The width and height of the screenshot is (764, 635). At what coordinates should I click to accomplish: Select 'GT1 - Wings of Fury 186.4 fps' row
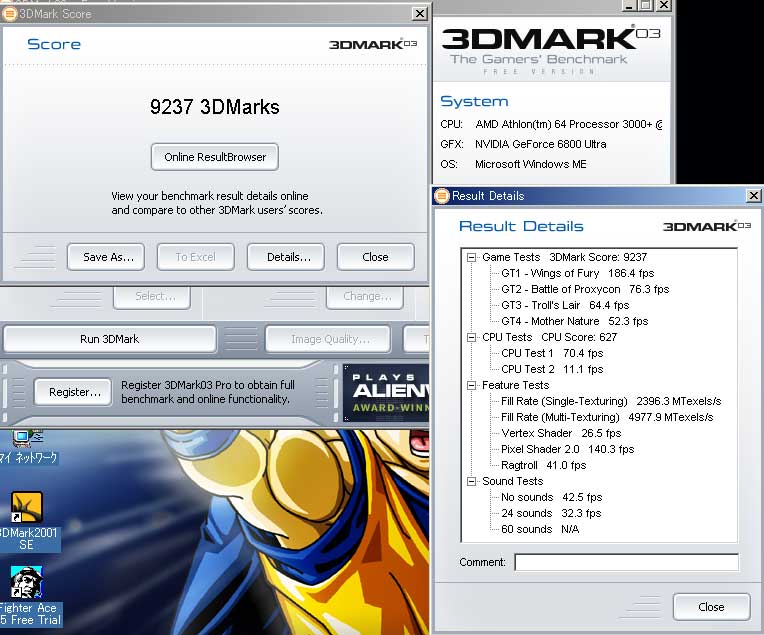pos(577,273)
